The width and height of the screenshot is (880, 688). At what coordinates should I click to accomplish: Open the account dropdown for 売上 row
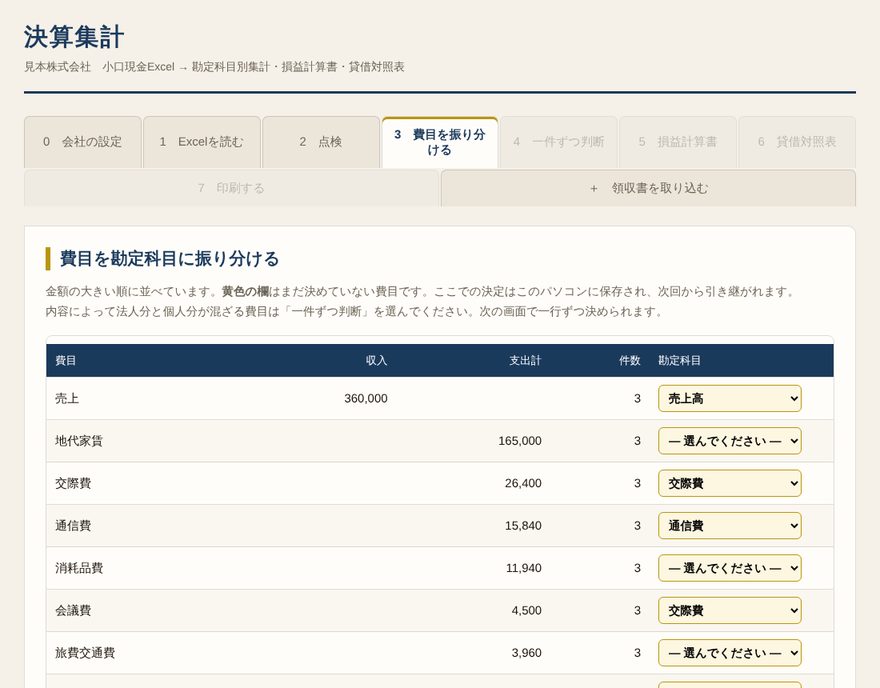pyautogui.click(x=730, y=398)
